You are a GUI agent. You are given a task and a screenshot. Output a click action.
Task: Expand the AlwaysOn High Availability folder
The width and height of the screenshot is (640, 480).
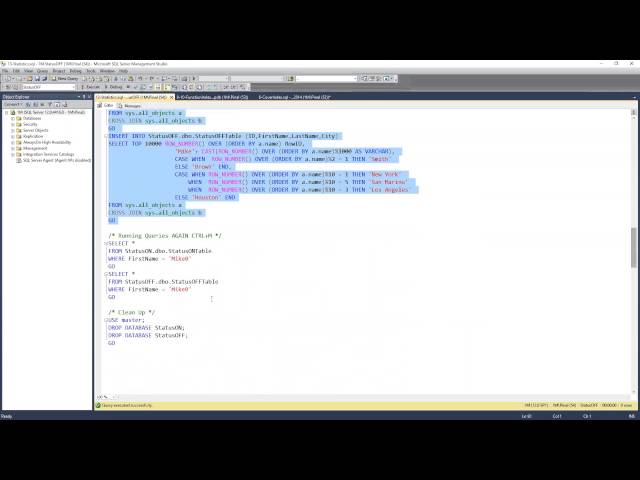point(13,142)
